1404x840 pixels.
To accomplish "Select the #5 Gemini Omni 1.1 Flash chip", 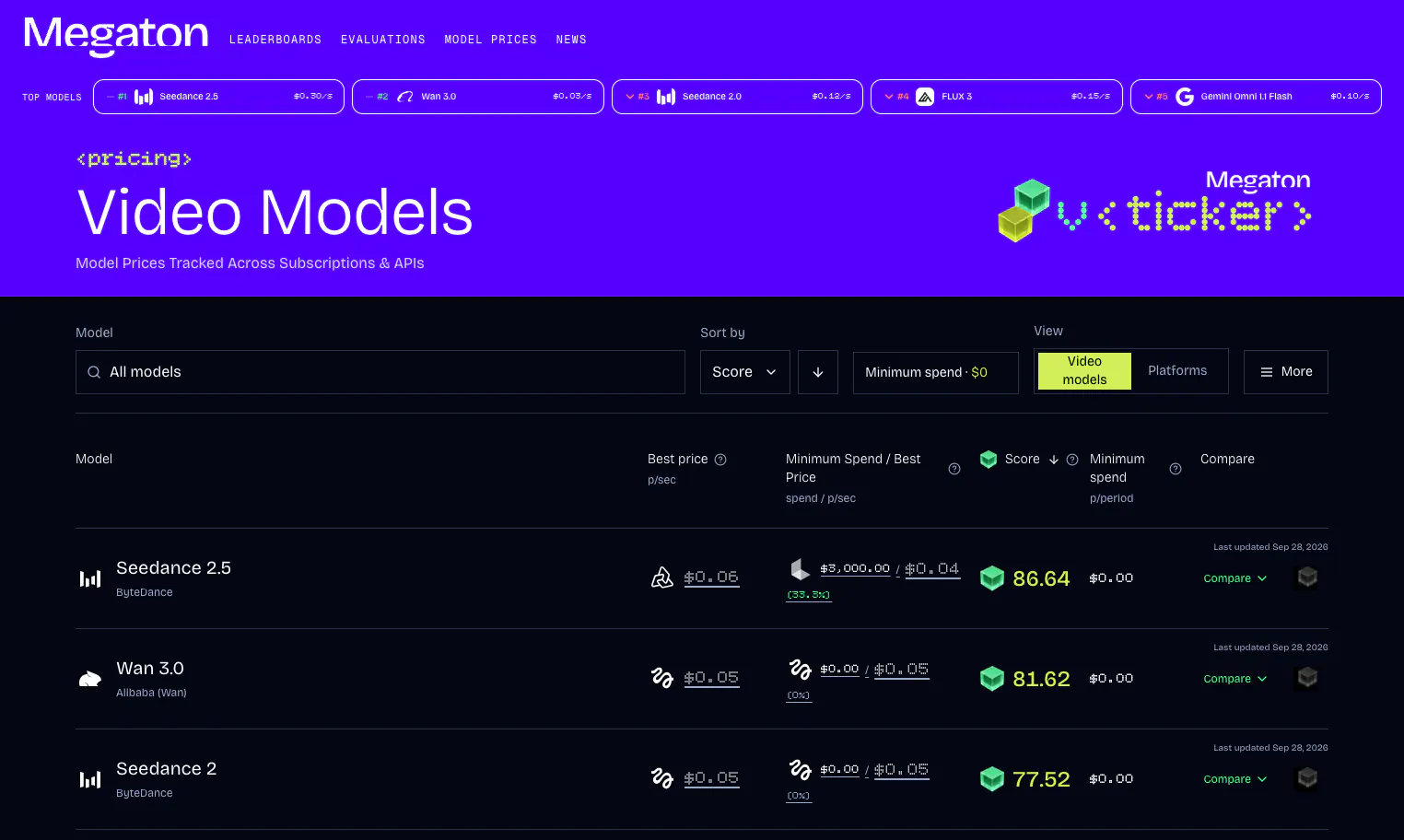I will (x=1256, y=97).
